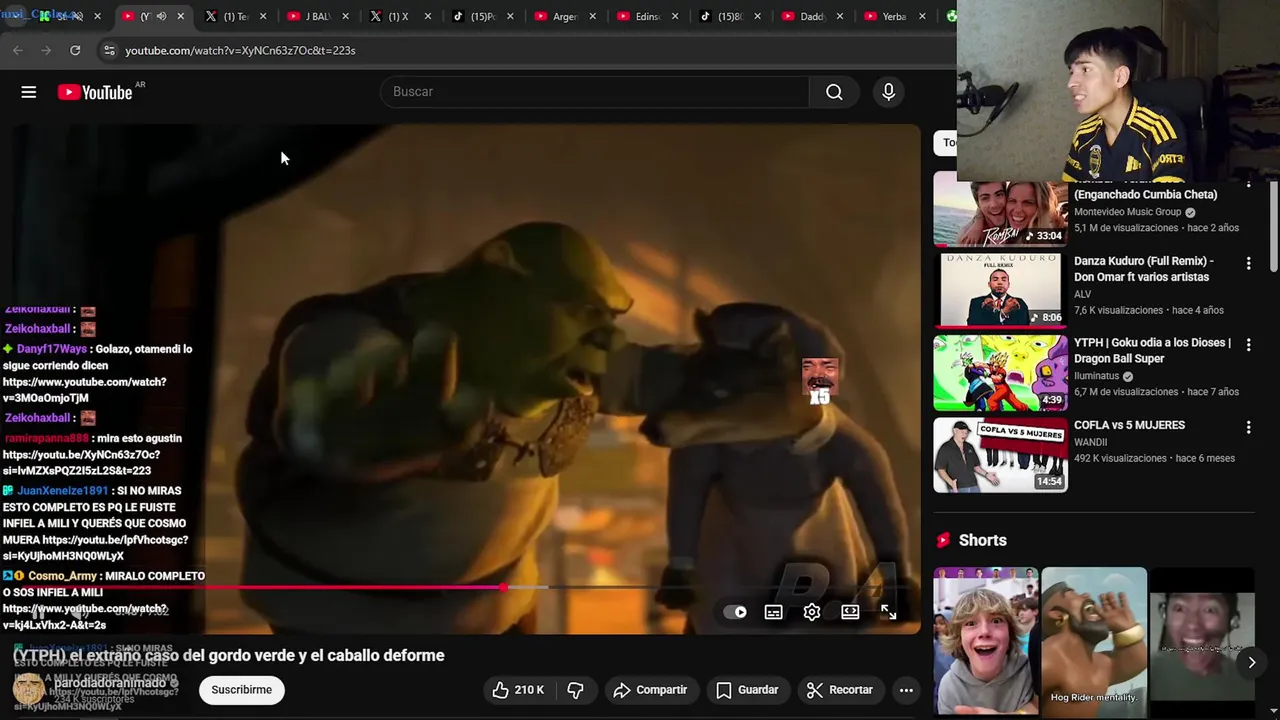Clip the video with Recortar

click(840, 690)
